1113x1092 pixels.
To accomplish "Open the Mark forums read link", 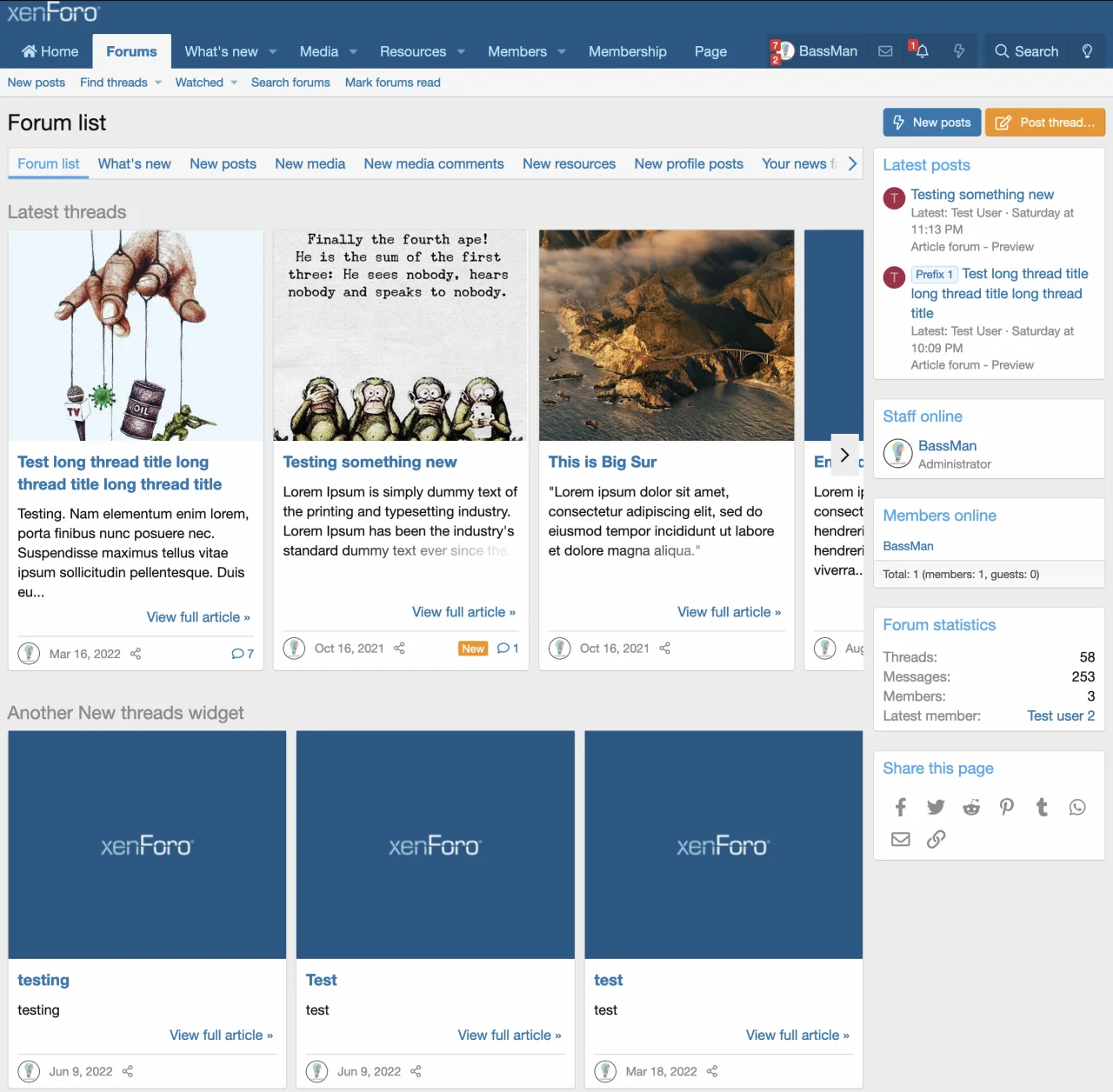I will pyautogui.click(x=392, y=83).
